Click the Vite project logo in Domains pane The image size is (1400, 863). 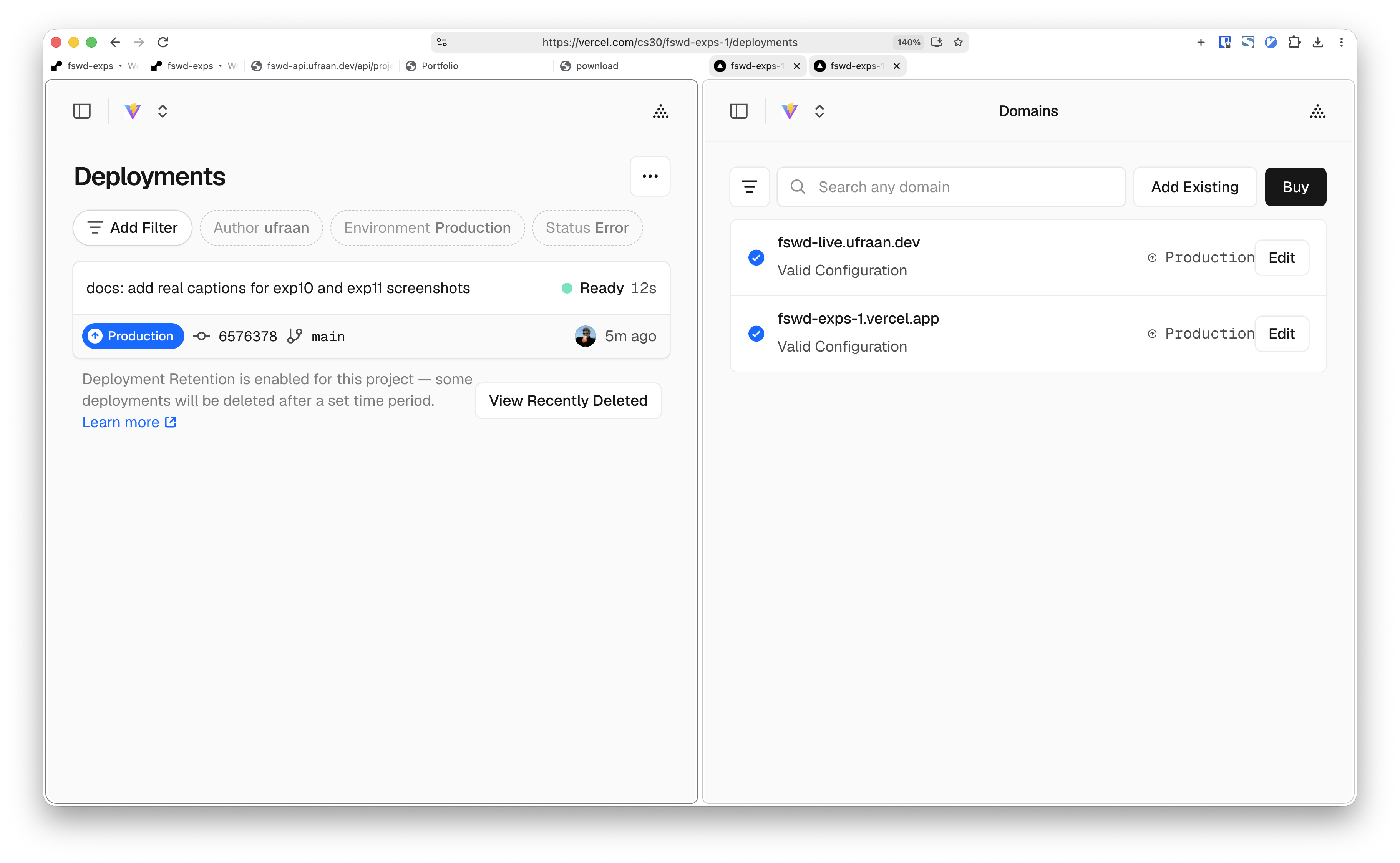coord(789,111)
